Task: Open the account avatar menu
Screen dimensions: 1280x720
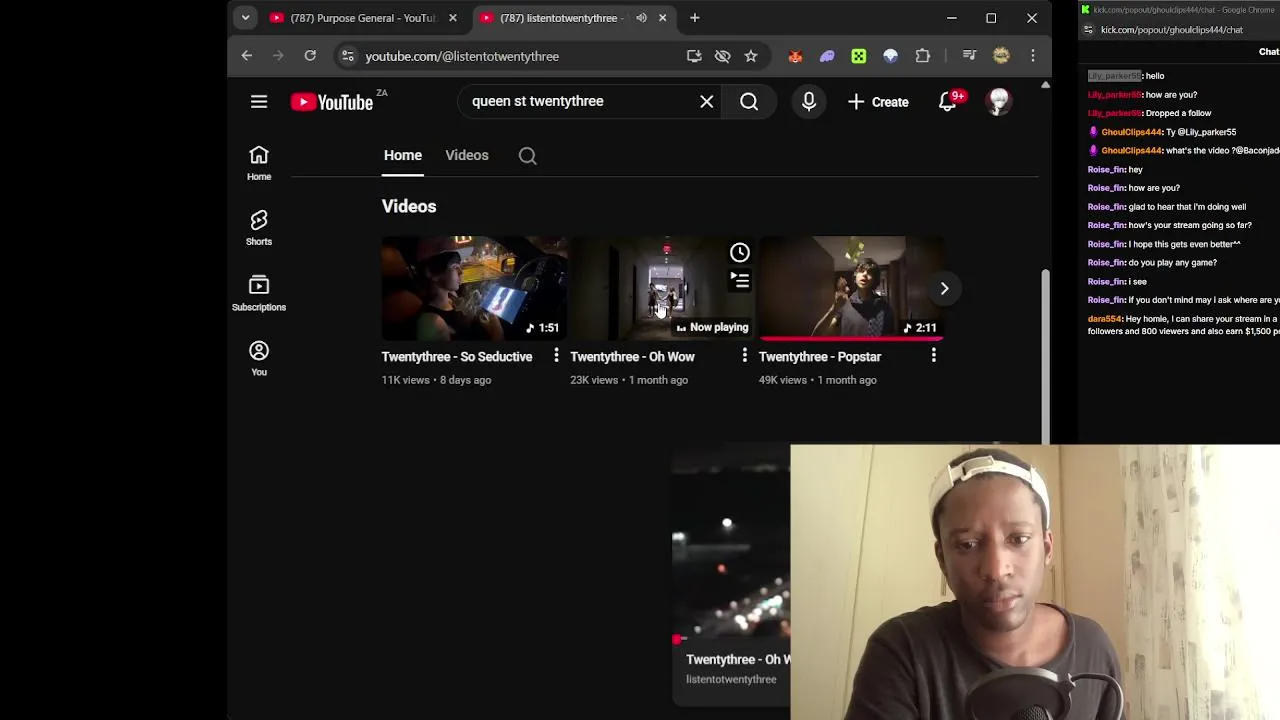Action: 999,101
